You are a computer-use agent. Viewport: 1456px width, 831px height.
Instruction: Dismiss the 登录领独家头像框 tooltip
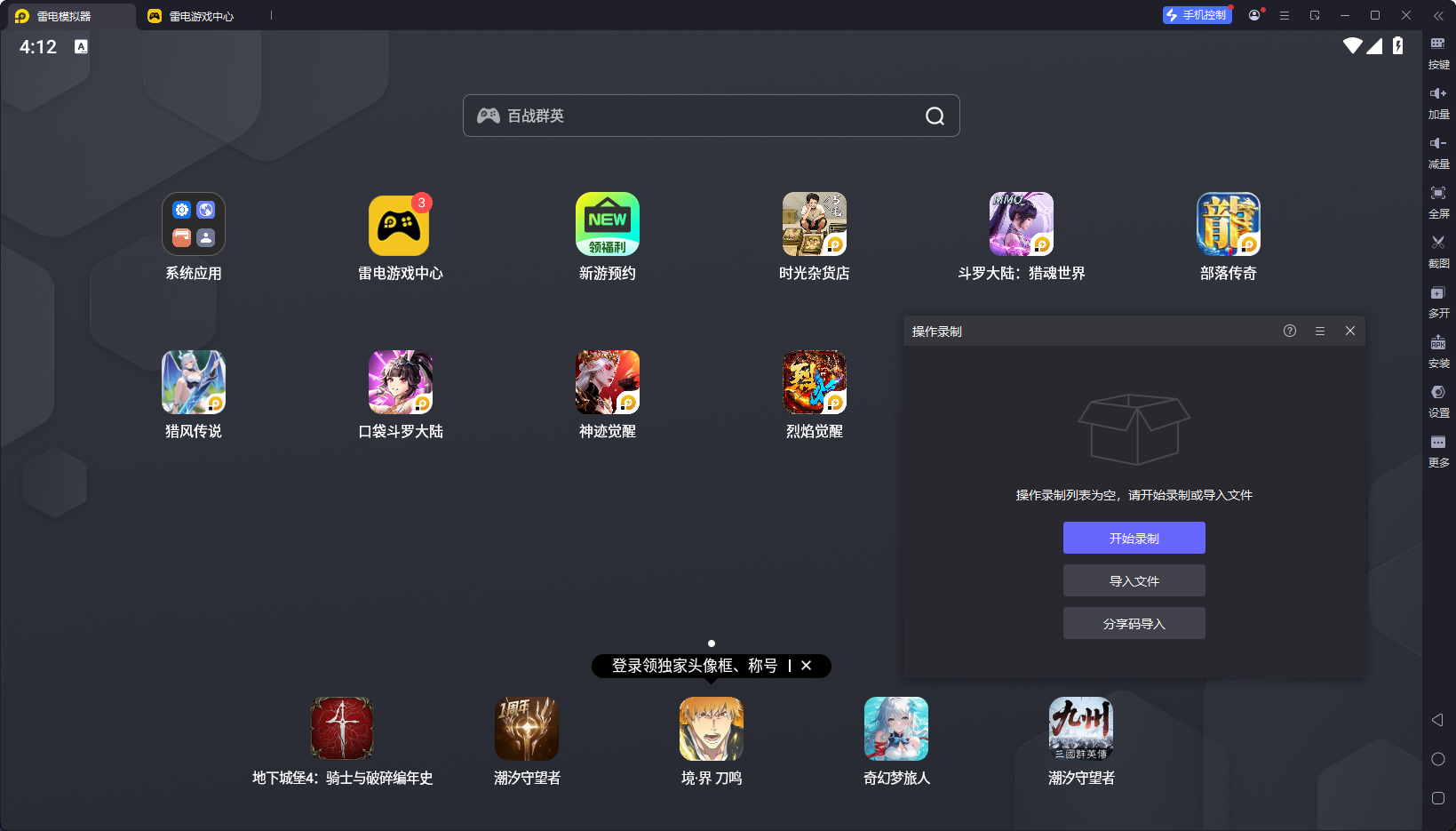[806, 666]
